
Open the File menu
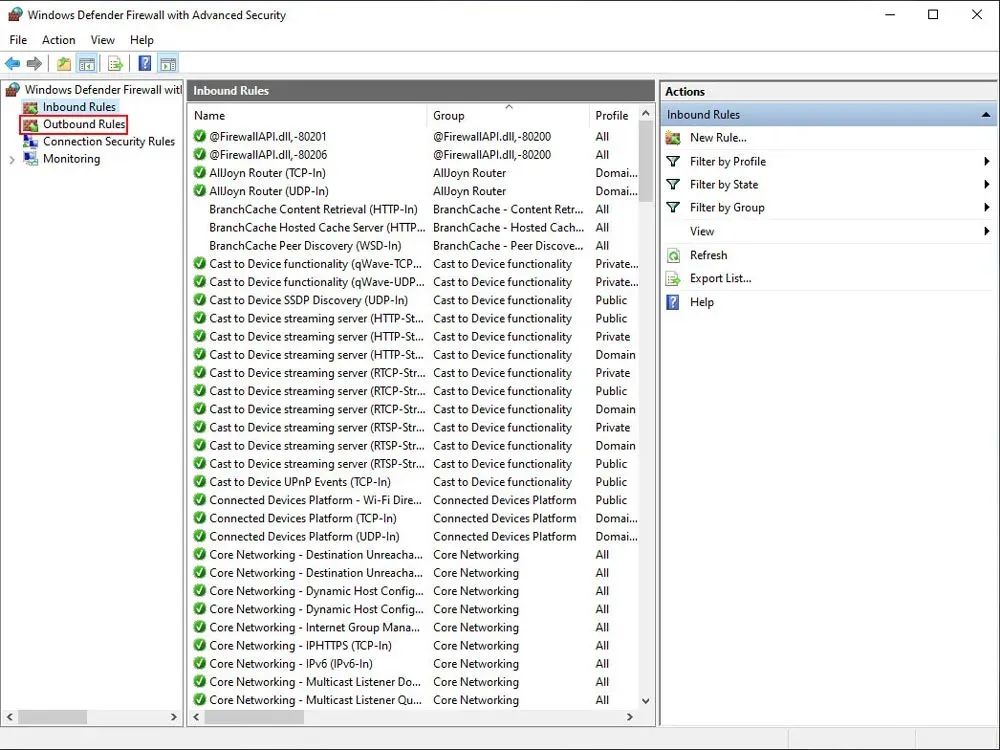tap(18, 40)
